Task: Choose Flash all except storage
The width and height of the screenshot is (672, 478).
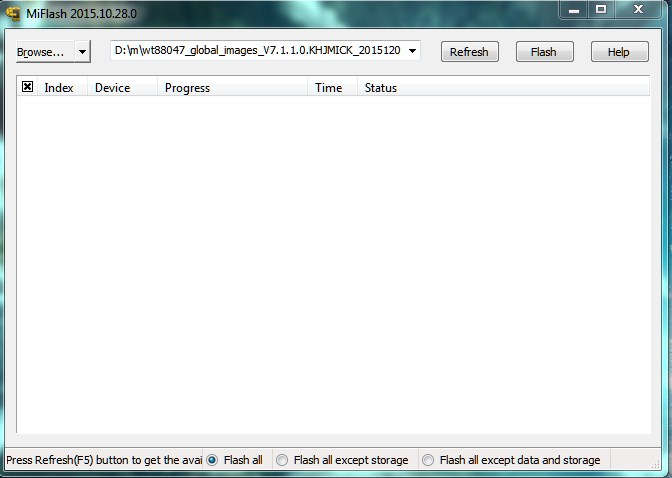Action: (x=282, y=460)
